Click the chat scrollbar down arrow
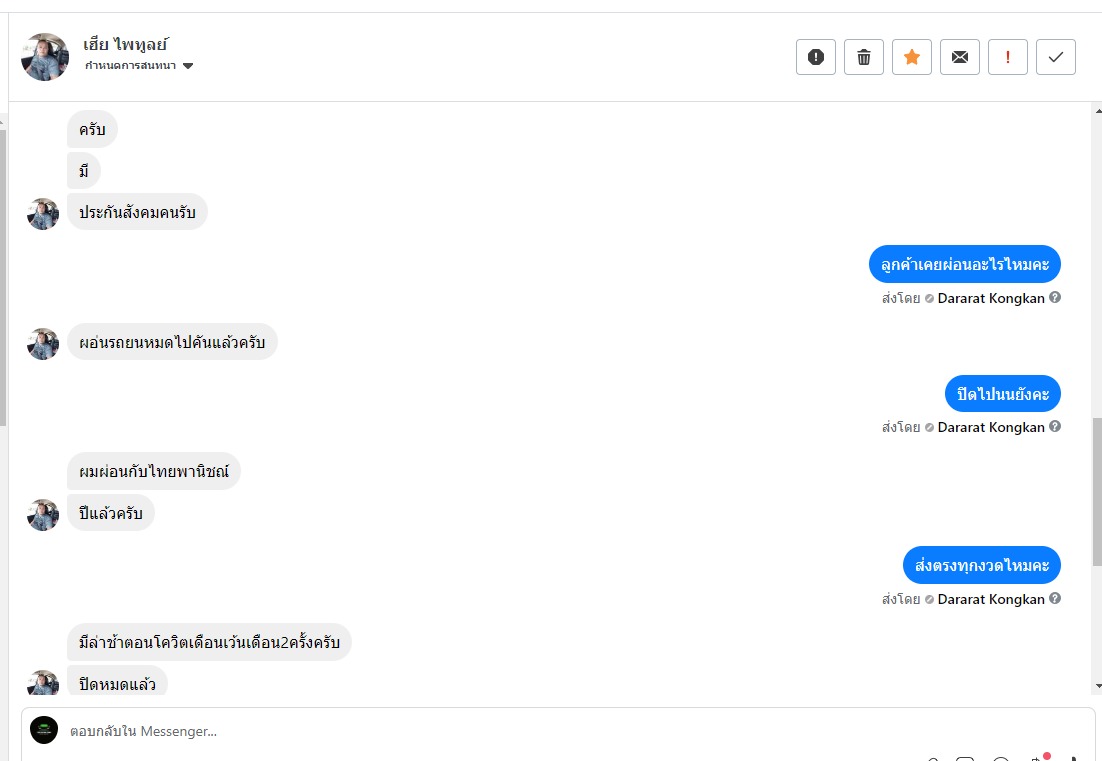1102x761 pixels. click(x=1097, y=686)
